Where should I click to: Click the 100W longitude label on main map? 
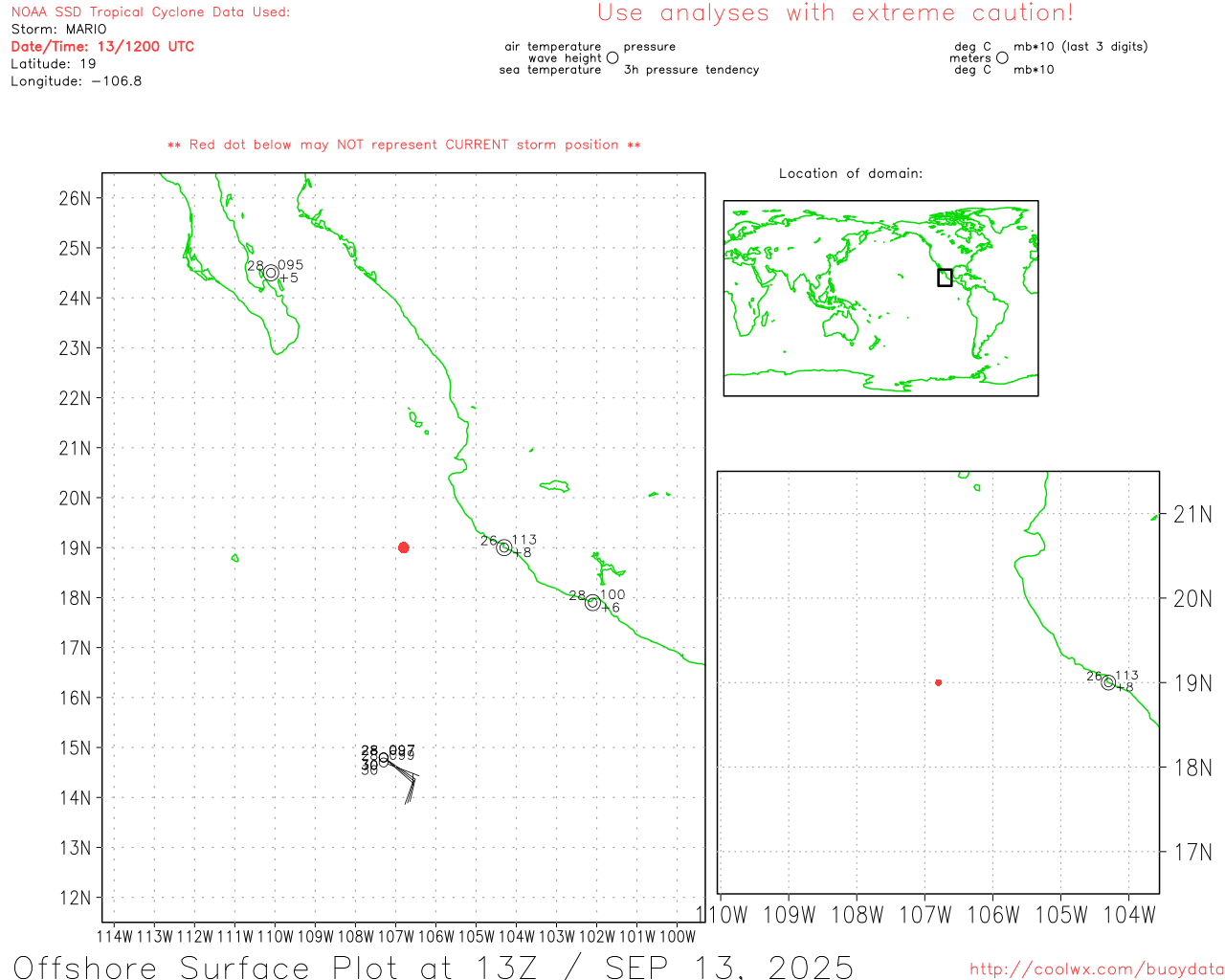coord(678,936)
